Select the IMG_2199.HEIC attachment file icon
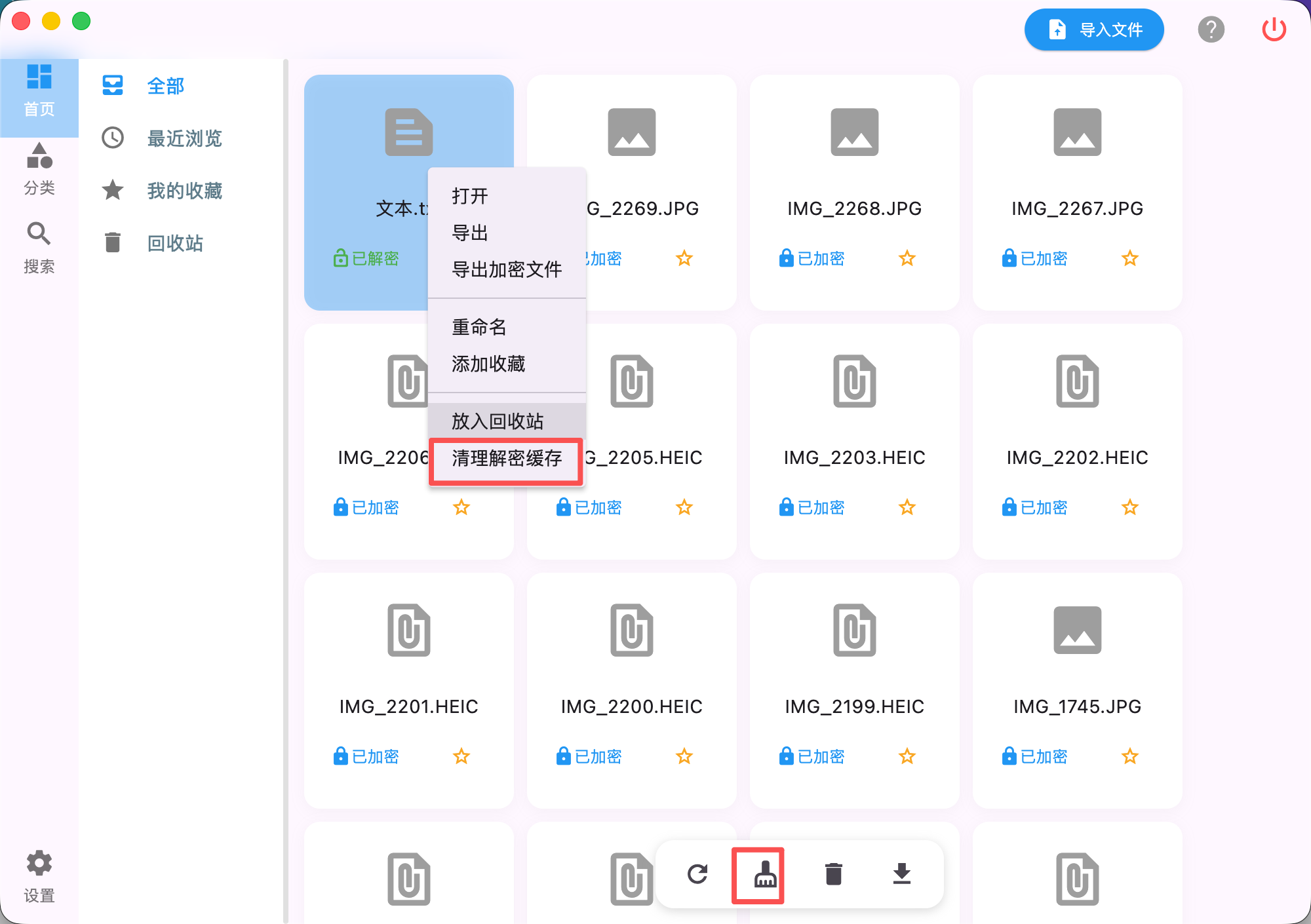Screen dimensions: 1311x924 click(x=855, y=630)
